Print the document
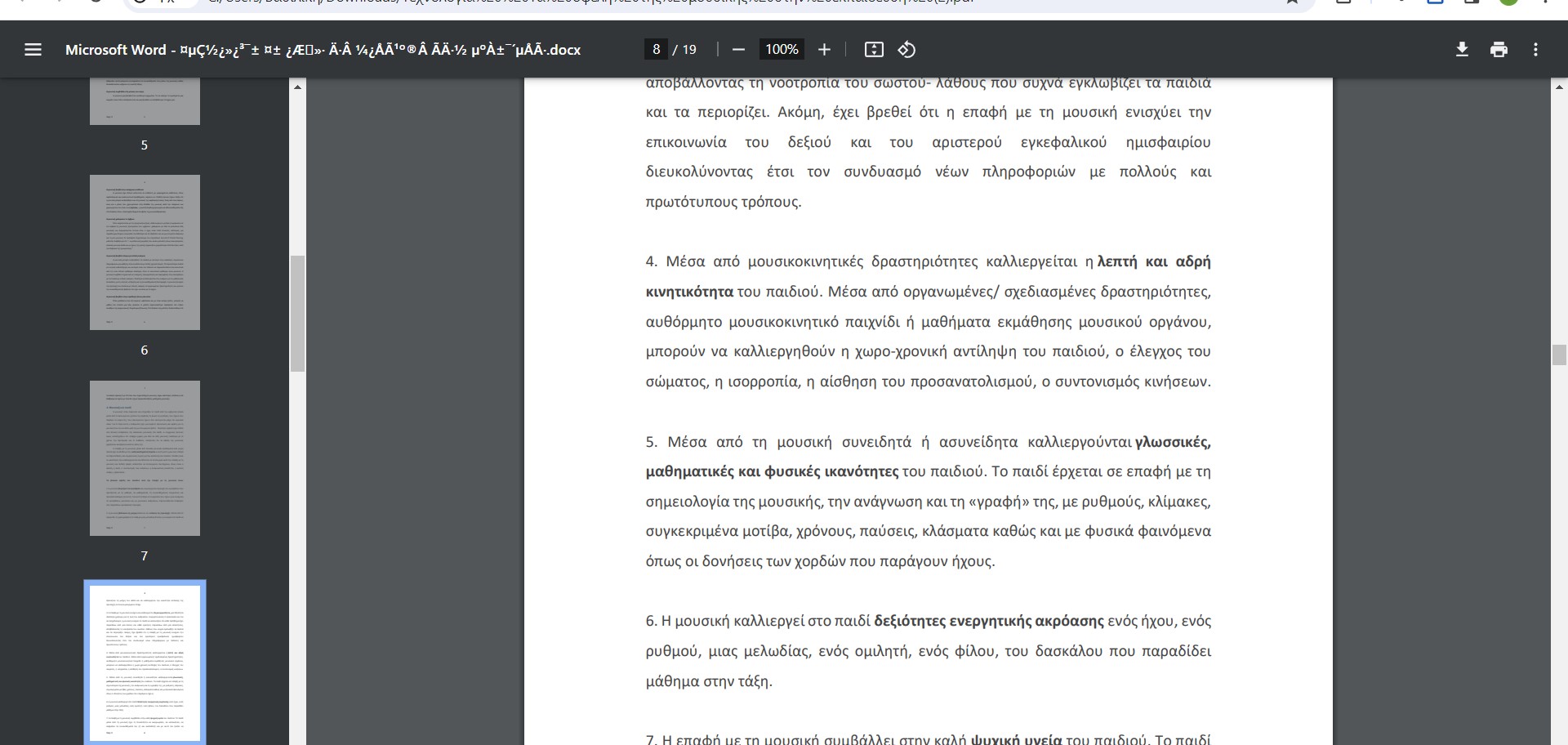Viewport: 1568px width, 745px height. [1499, 50]
